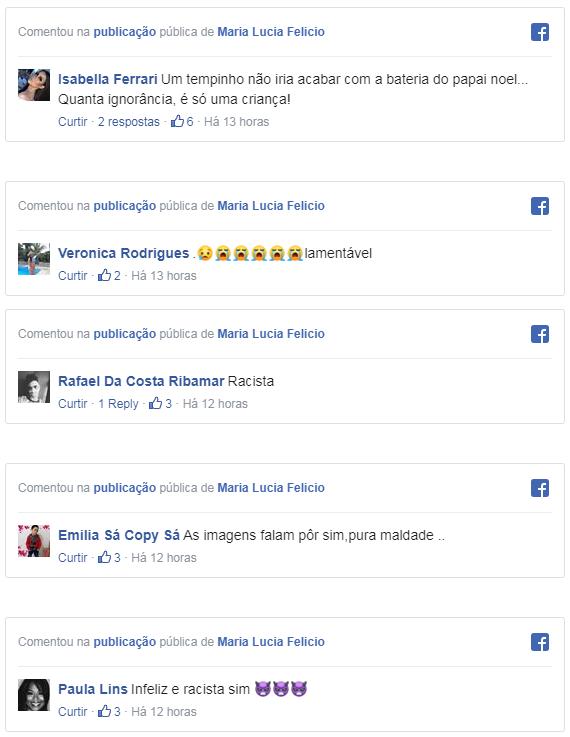Click the Facebook icon on Rafael's comment card
This screenshot has height=737, width=570.
540,334
